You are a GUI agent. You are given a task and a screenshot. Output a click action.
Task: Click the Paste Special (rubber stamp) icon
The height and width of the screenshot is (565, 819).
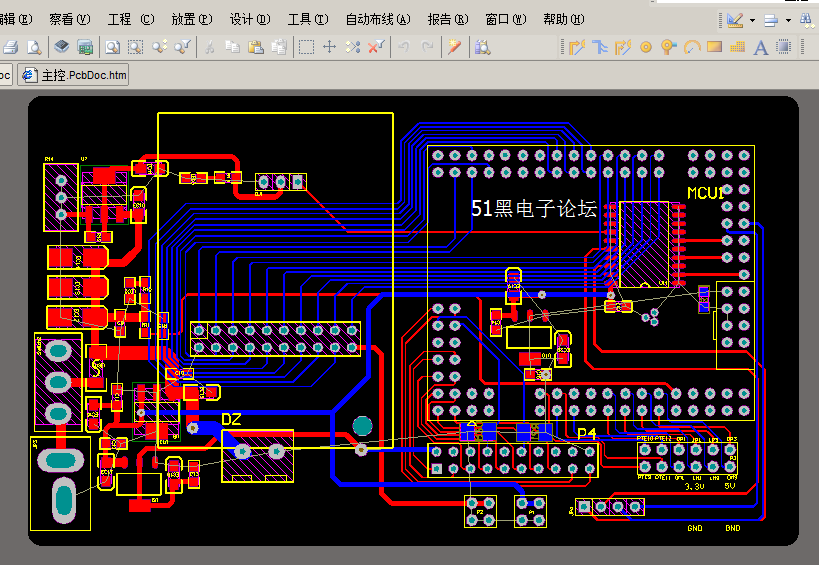tap(279, 47)
